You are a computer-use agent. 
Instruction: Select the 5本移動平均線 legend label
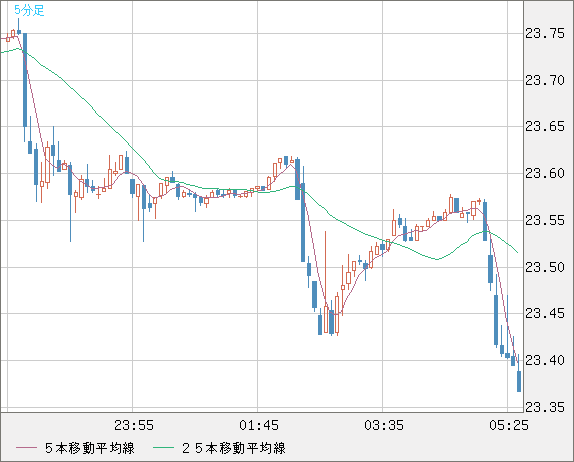point(90,448)
